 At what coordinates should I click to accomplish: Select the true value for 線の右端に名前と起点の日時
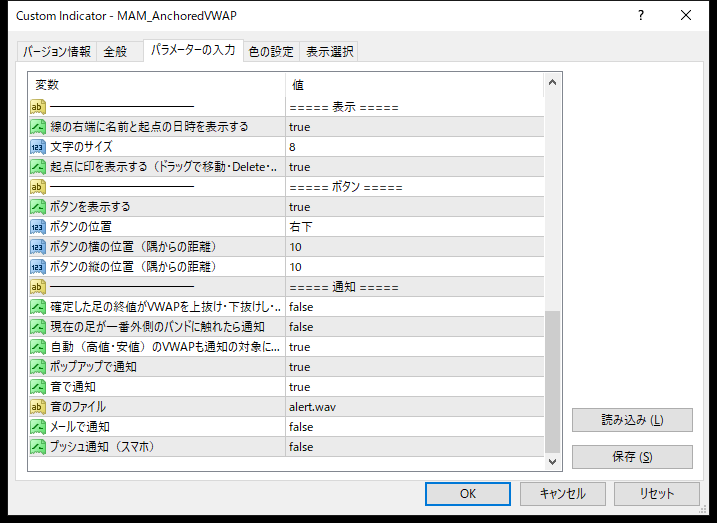coord(415,127)
